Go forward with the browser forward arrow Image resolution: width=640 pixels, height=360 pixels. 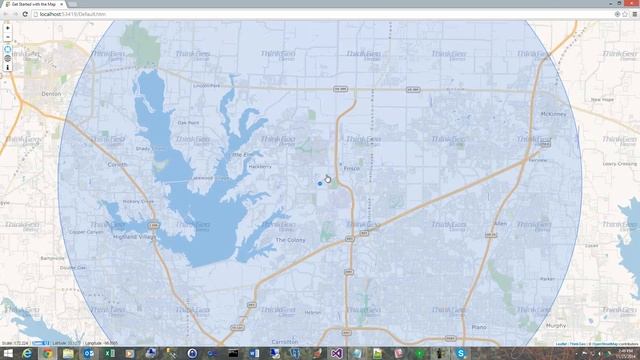tap(16, 14)
